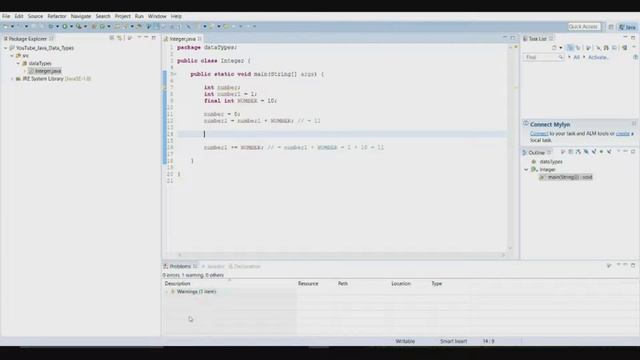Click the New Java Package icon
Viewport: 640px width, 360px height.
click(94, 27)
